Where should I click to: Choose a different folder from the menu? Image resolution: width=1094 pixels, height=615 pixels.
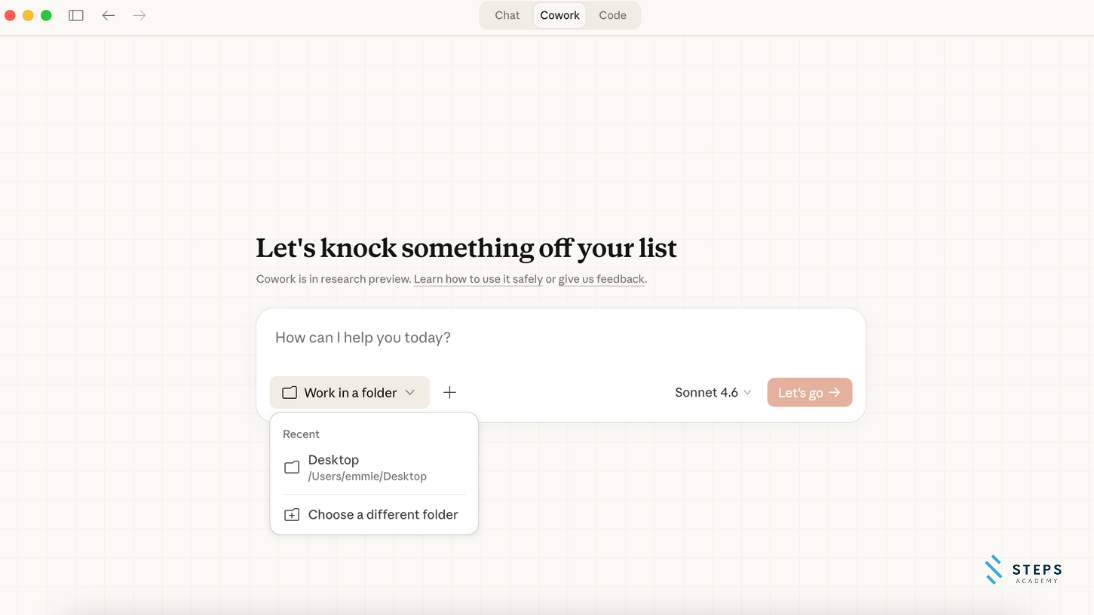coord(382,515)
